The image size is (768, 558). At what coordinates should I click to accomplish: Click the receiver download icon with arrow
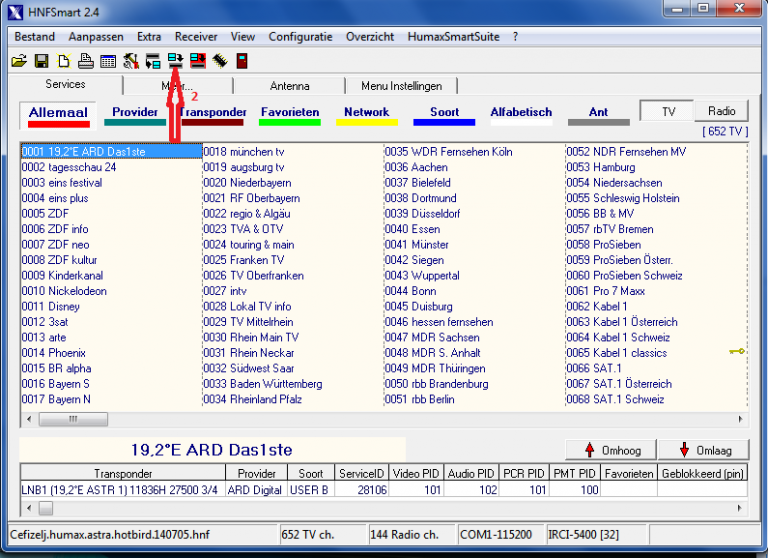coord(175,61)
